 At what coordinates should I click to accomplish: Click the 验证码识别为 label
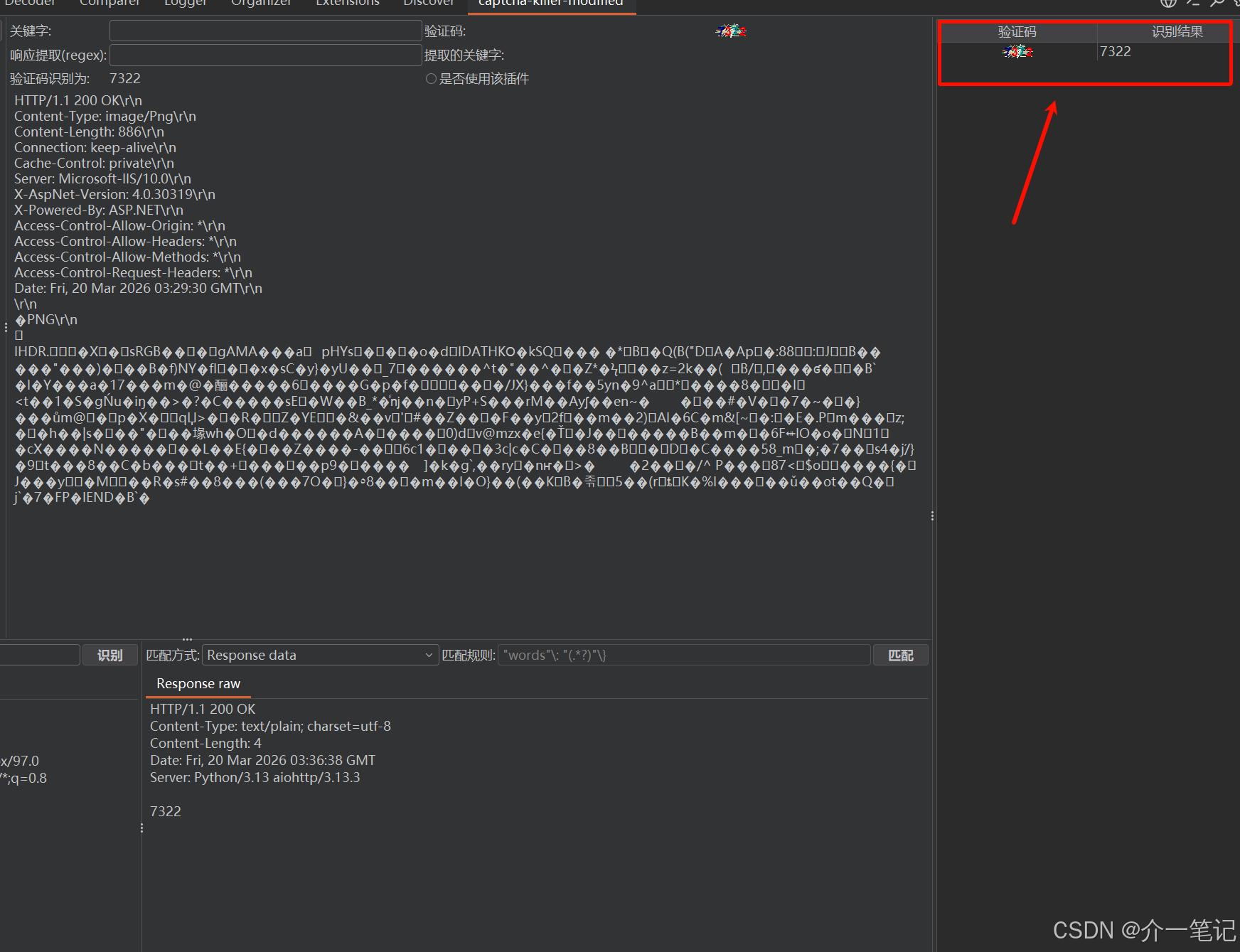[50, 79]
